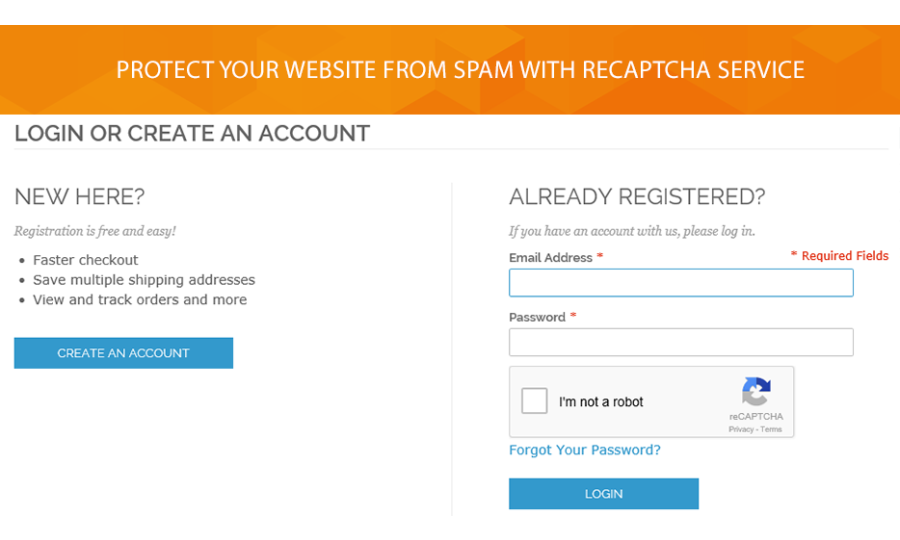The image size is (900, 540).
Task: Click the reCAPTCHA logo icon
Action: 756,392
